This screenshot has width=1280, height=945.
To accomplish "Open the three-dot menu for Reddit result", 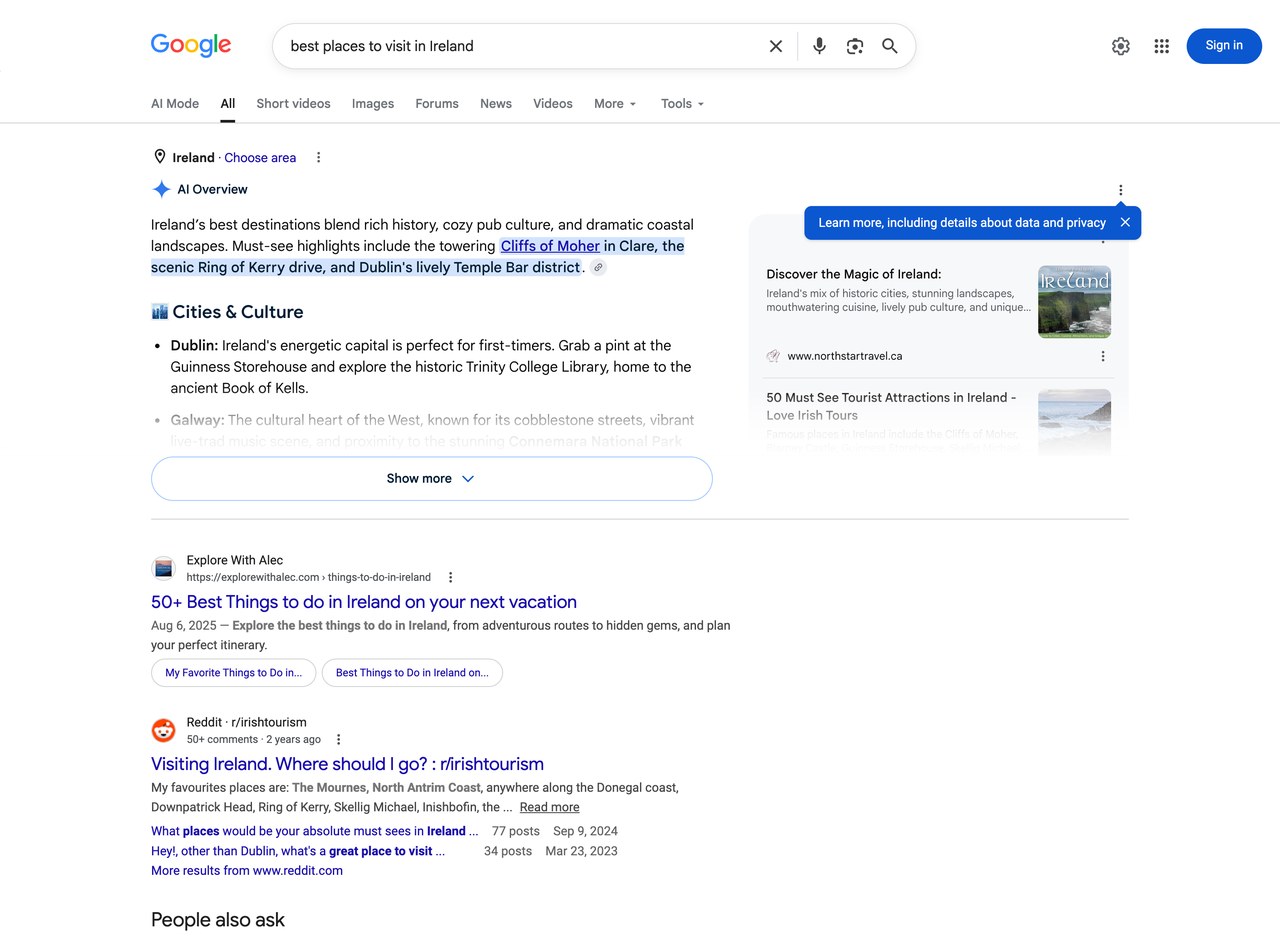I will [x=338, y=740].
